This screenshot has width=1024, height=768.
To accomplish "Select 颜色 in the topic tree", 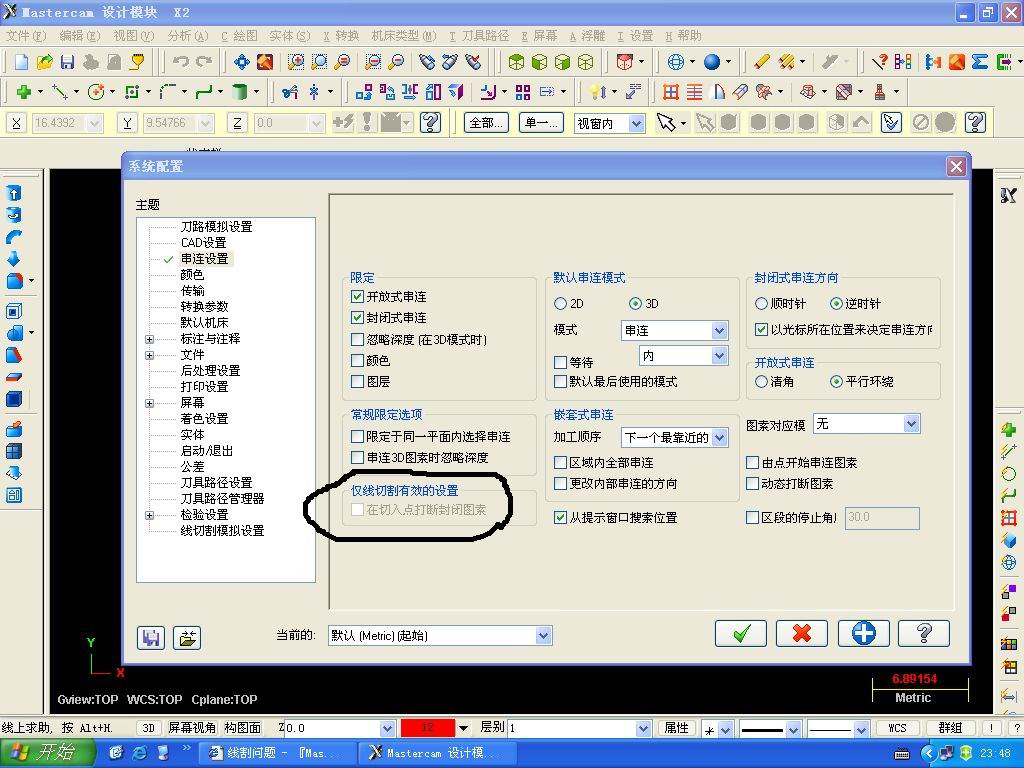I will click(192, 274).
